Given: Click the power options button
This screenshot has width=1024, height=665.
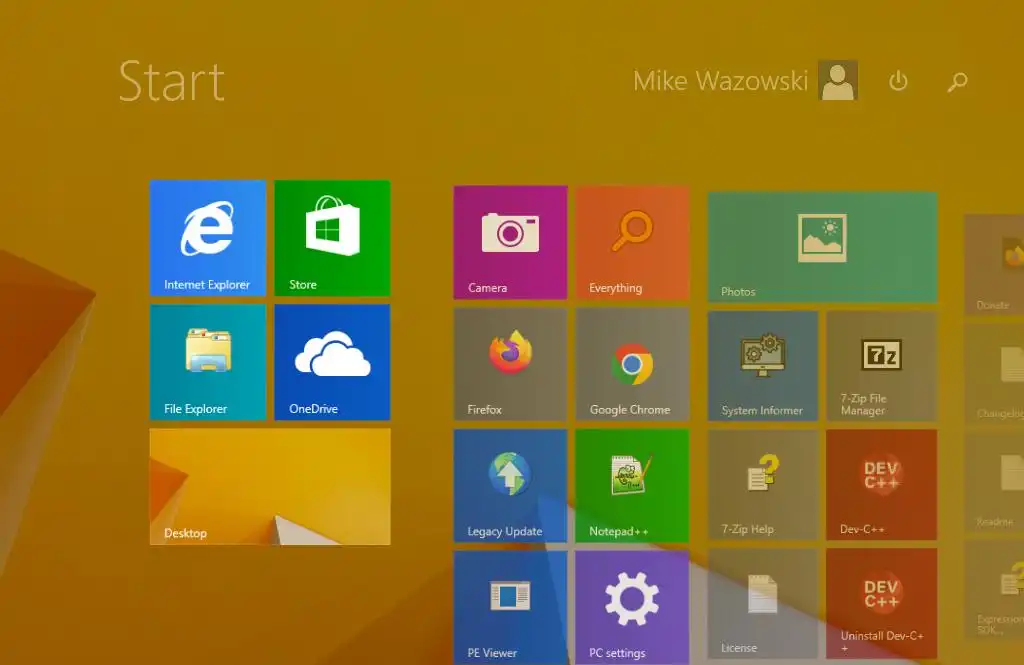Looking at the screenshot, I should 899,81.
